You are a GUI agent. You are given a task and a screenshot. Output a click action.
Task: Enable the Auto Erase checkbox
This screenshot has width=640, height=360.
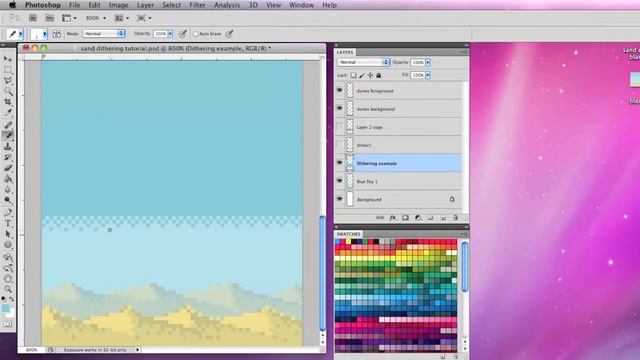pyautogui.click(x=196, y=34)
